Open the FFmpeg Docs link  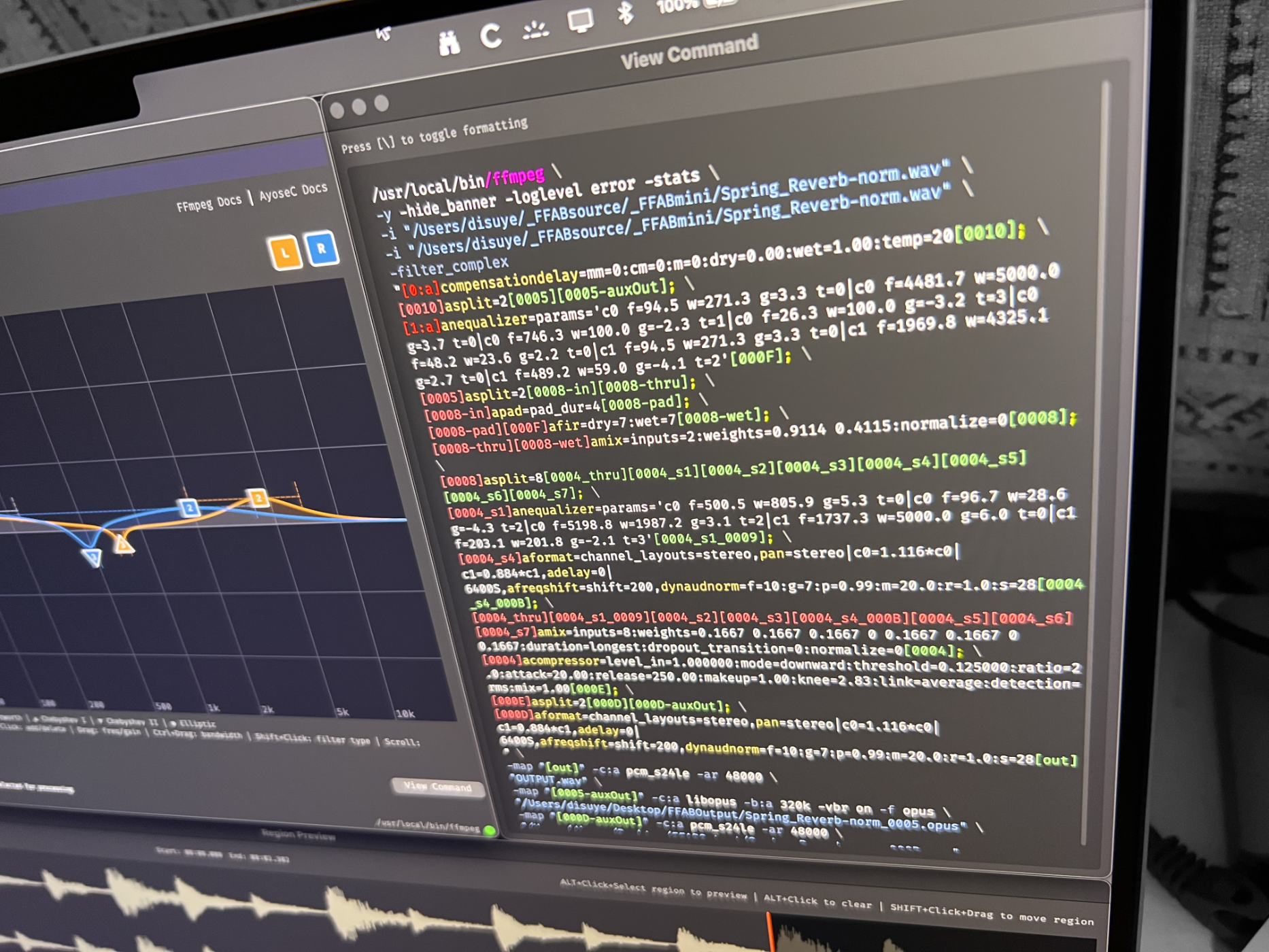point(209,203)
